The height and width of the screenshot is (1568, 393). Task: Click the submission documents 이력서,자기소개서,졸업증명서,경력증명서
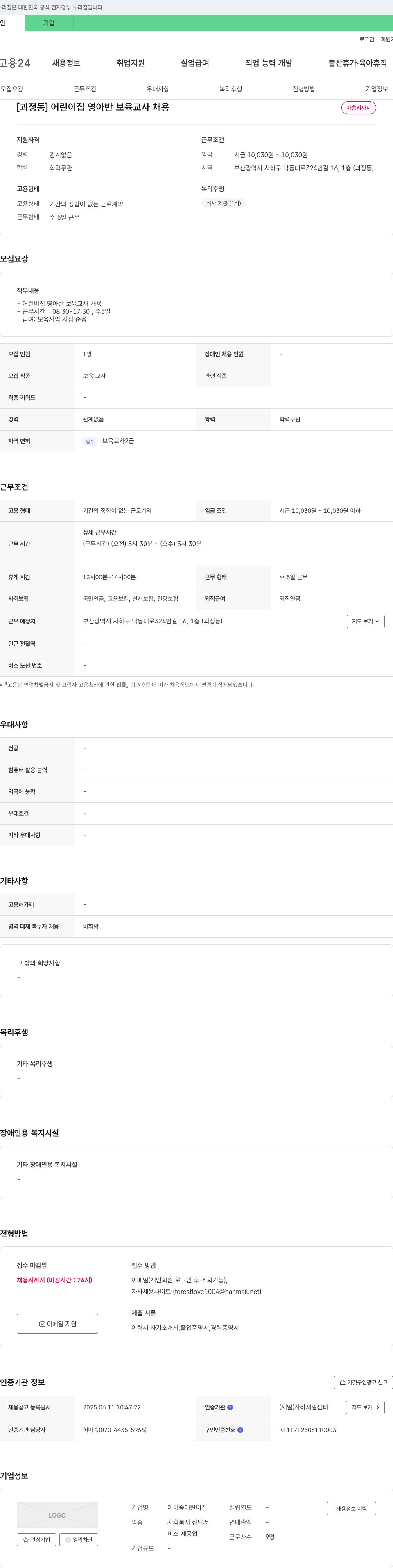click(185, 1328)
